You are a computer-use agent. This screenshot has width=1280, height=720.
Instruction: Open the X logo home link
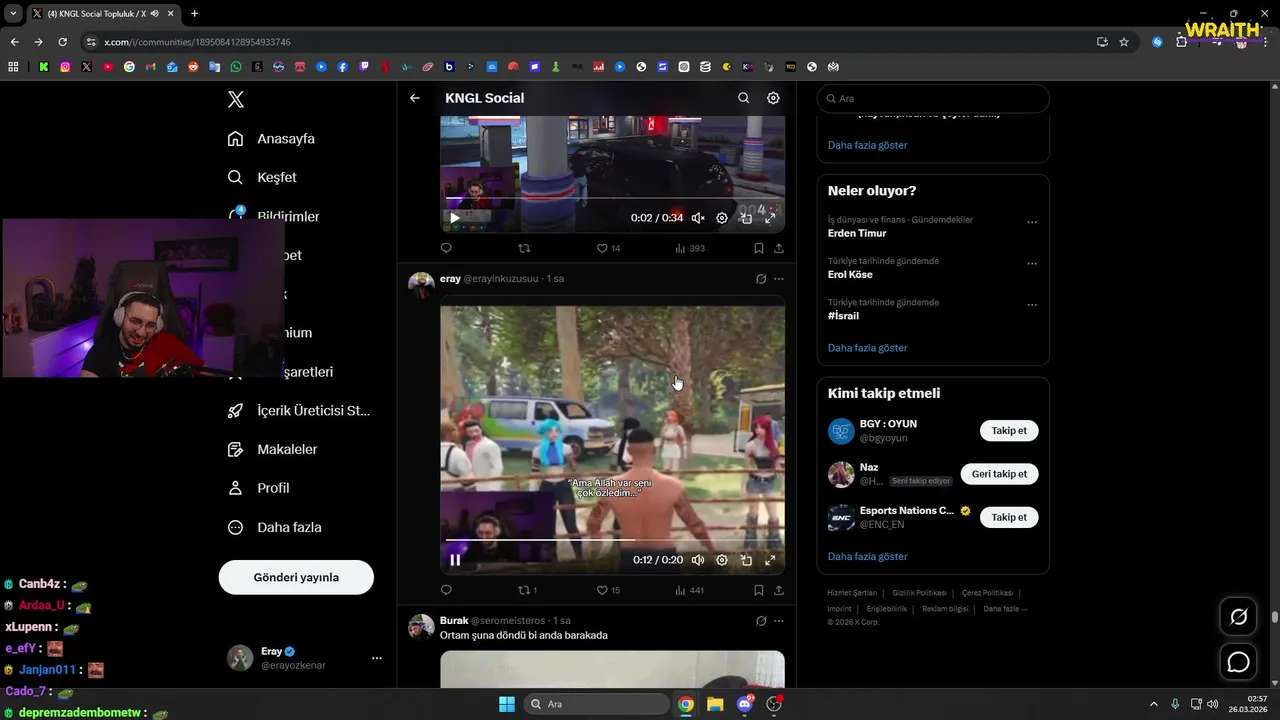pos(235,99)
